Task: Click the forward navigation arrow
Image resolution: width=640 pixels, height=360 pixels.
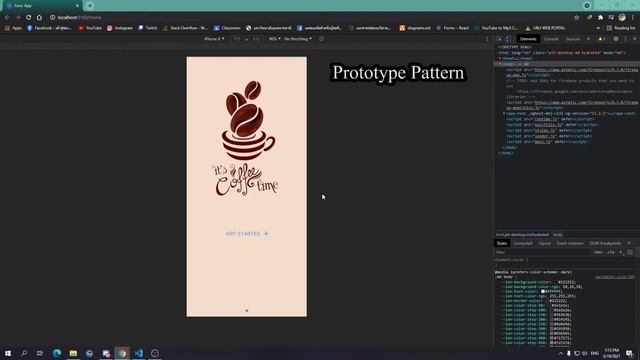Action: [18, 18]
